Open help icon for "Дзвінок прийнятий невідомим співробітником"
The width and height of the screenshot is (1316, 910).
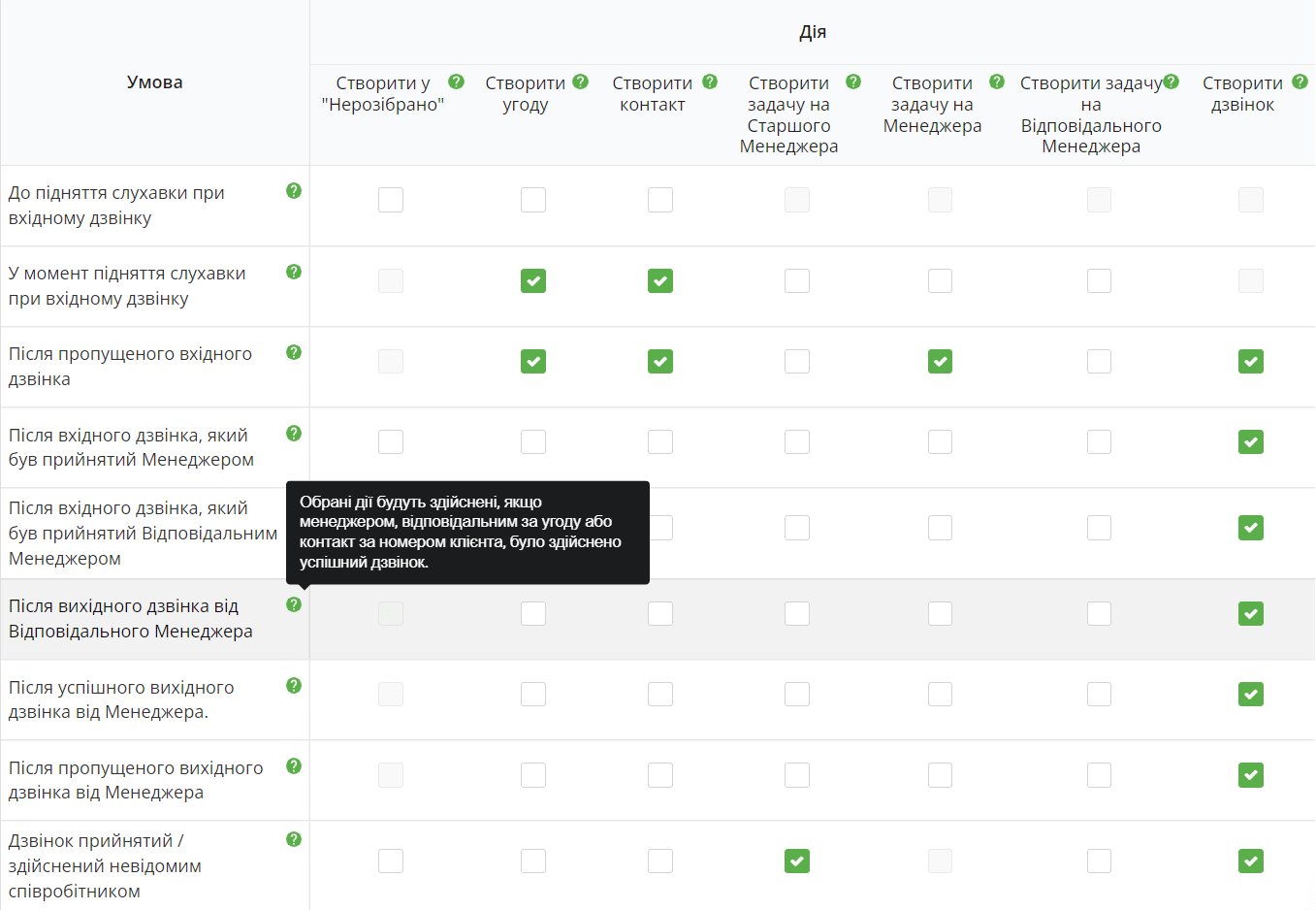click(x=294, y=839)
